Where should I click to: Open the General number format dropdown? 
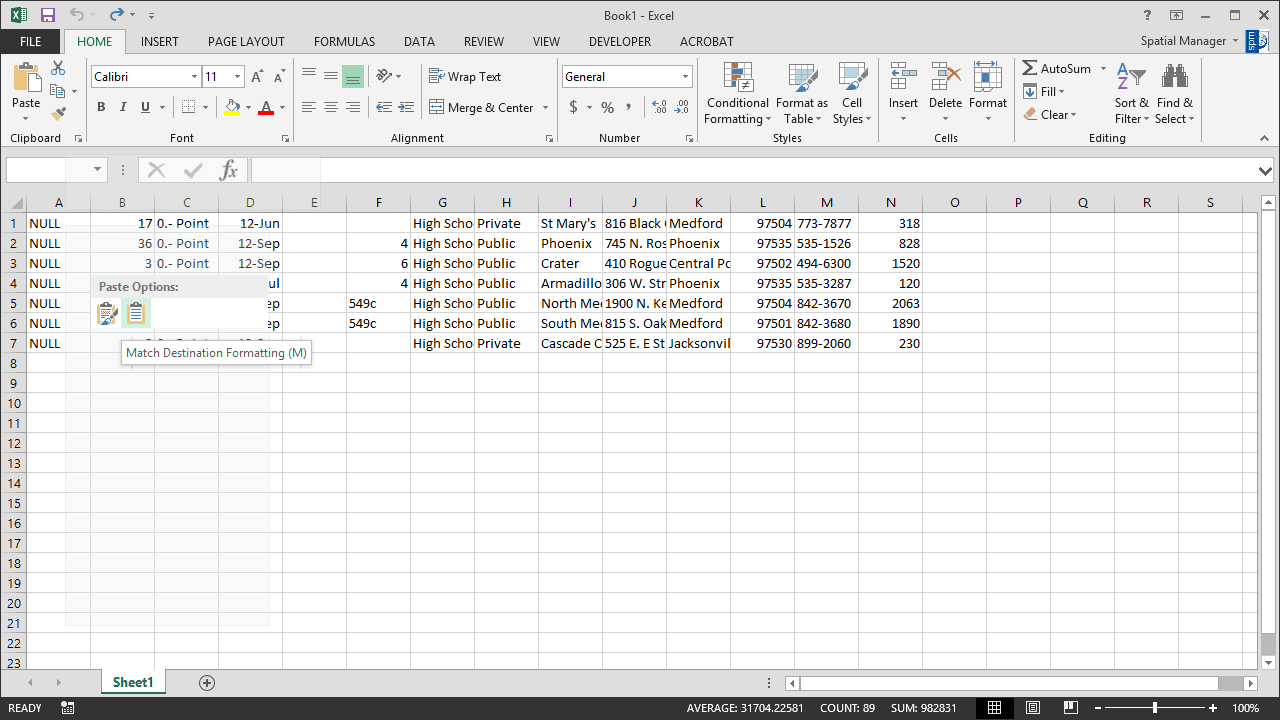point(686,77)
